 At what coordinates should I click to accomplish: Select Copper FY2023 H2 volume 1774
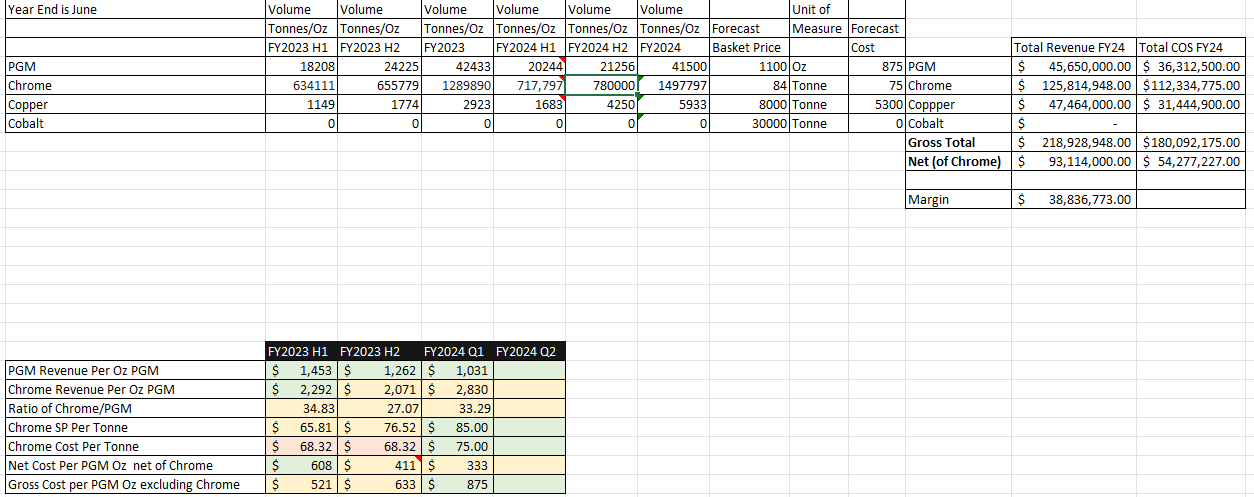point(379,105)
